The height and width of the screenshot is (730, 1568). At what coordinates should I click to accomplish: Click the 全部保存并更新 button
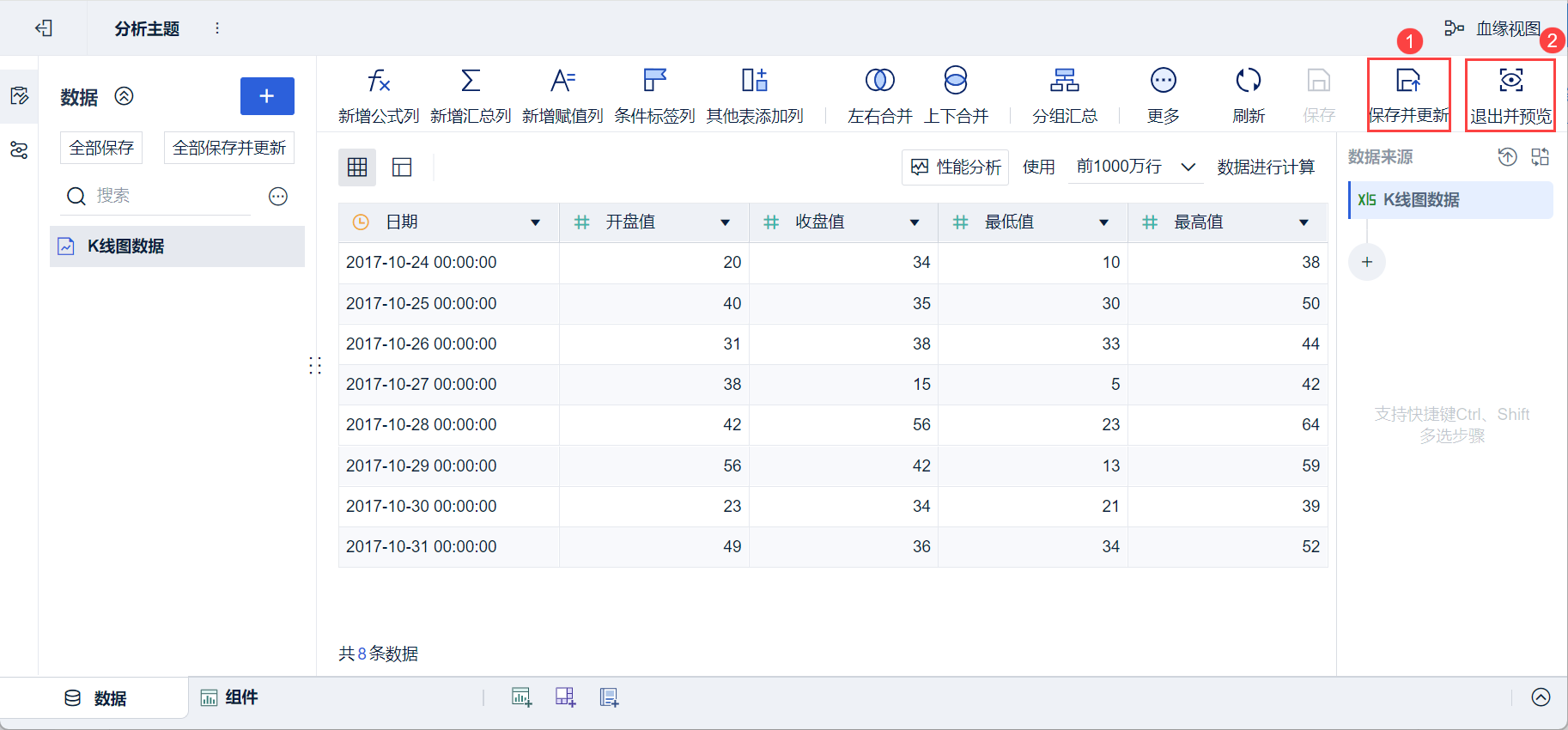pyautogui.click(x=229, y=148)
